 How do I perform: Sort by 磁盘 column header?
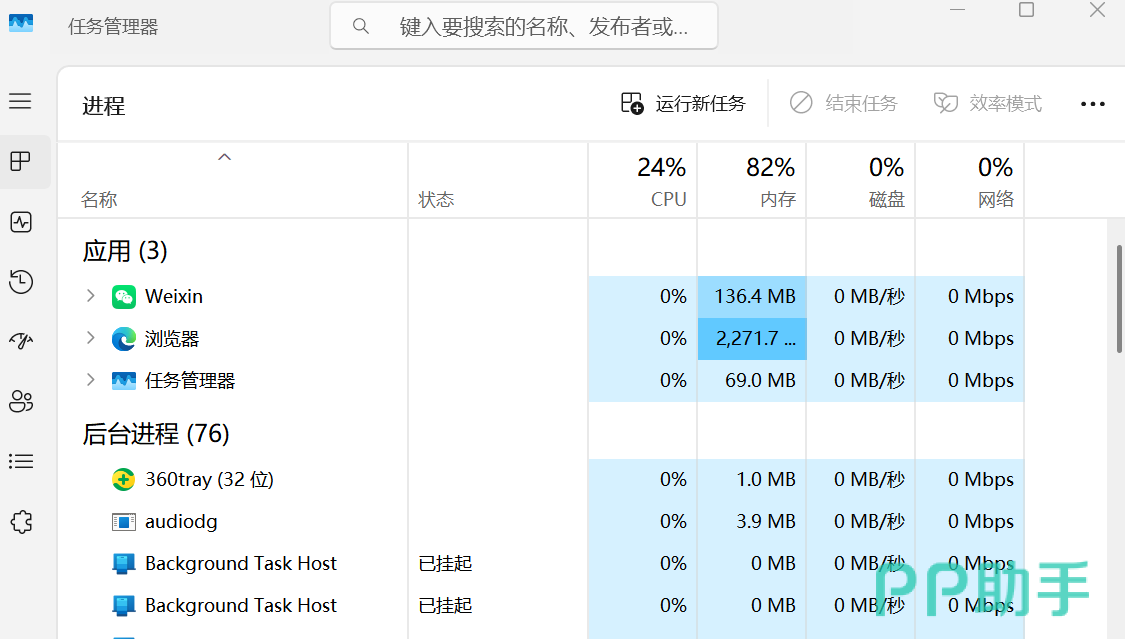[861, 180]
